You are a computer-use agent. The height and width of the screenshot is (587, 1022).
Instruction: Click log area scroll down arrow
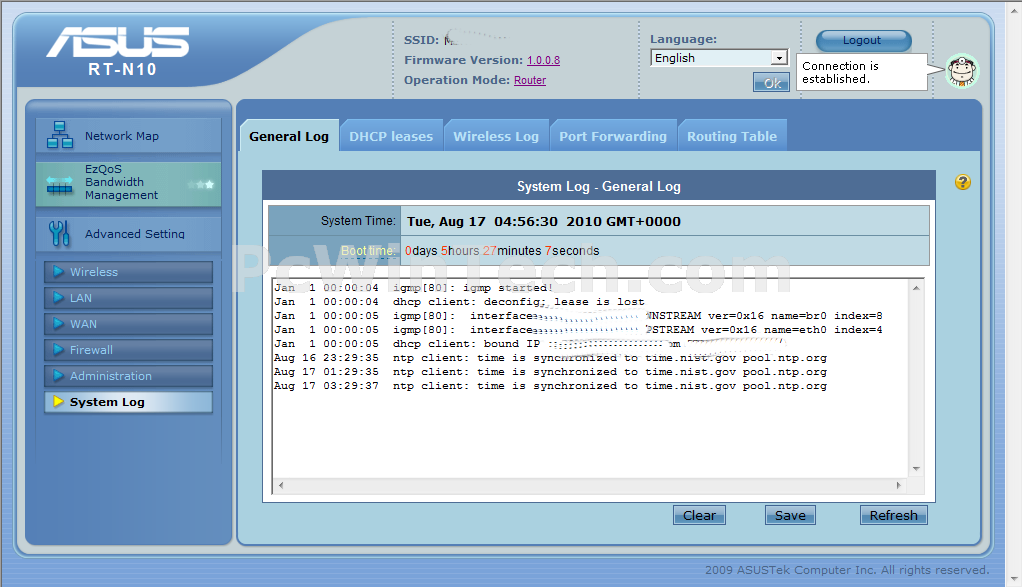pos(916,469)
